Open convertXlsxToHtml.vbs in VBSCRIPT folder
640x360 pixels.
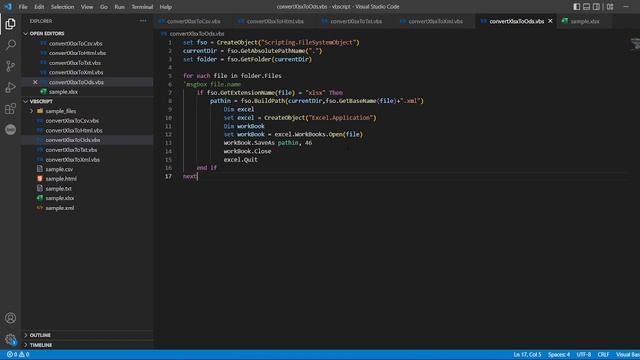(74, 131)
